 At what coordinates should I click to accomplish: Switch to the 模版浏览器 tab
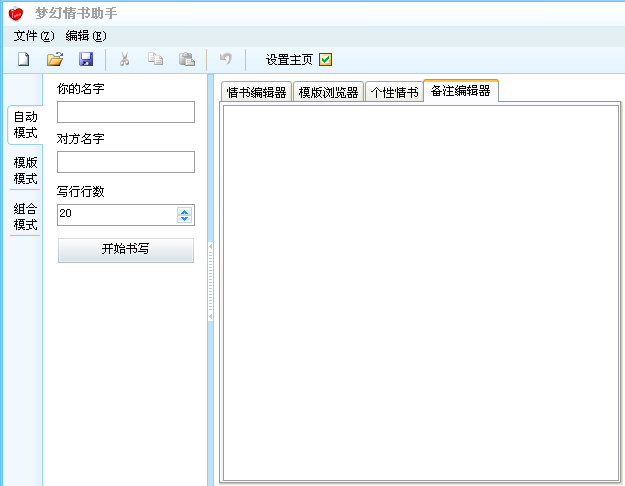pyautogui.click(x=328, y=92)
